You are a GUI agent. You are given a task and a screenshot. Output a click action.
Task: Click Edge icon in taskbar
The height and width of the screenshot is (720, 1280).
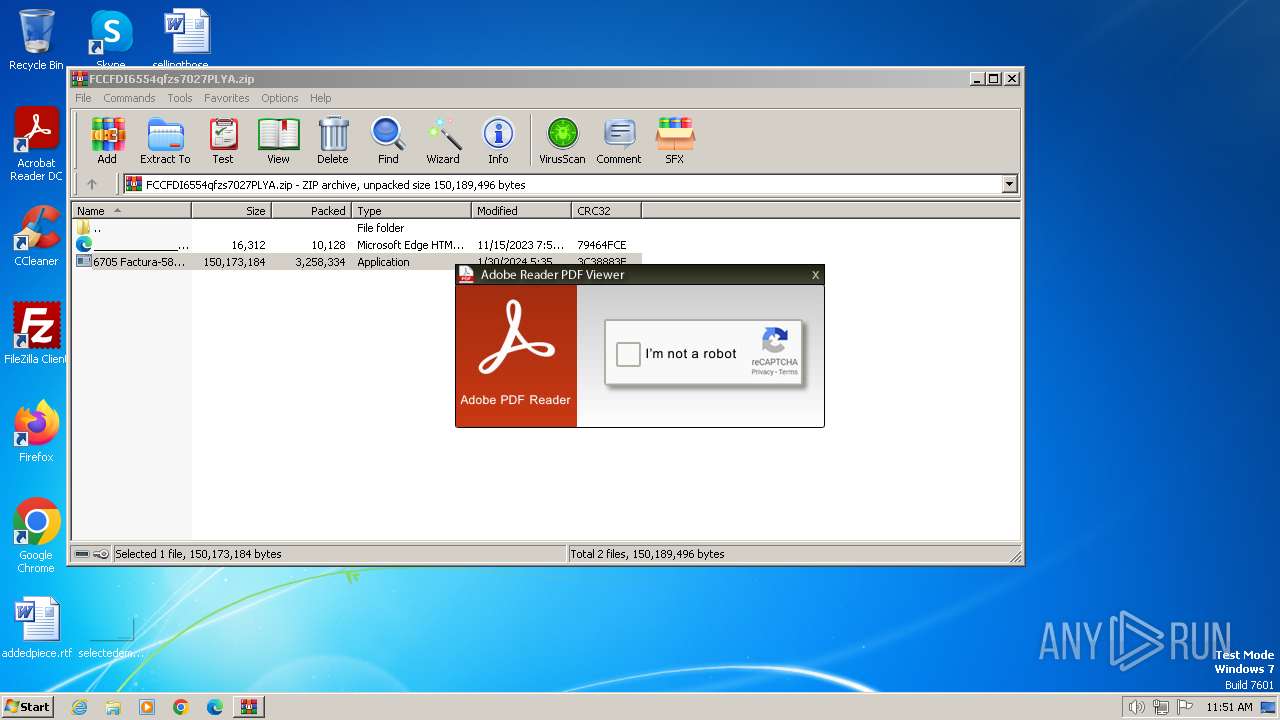click(215, 707)
